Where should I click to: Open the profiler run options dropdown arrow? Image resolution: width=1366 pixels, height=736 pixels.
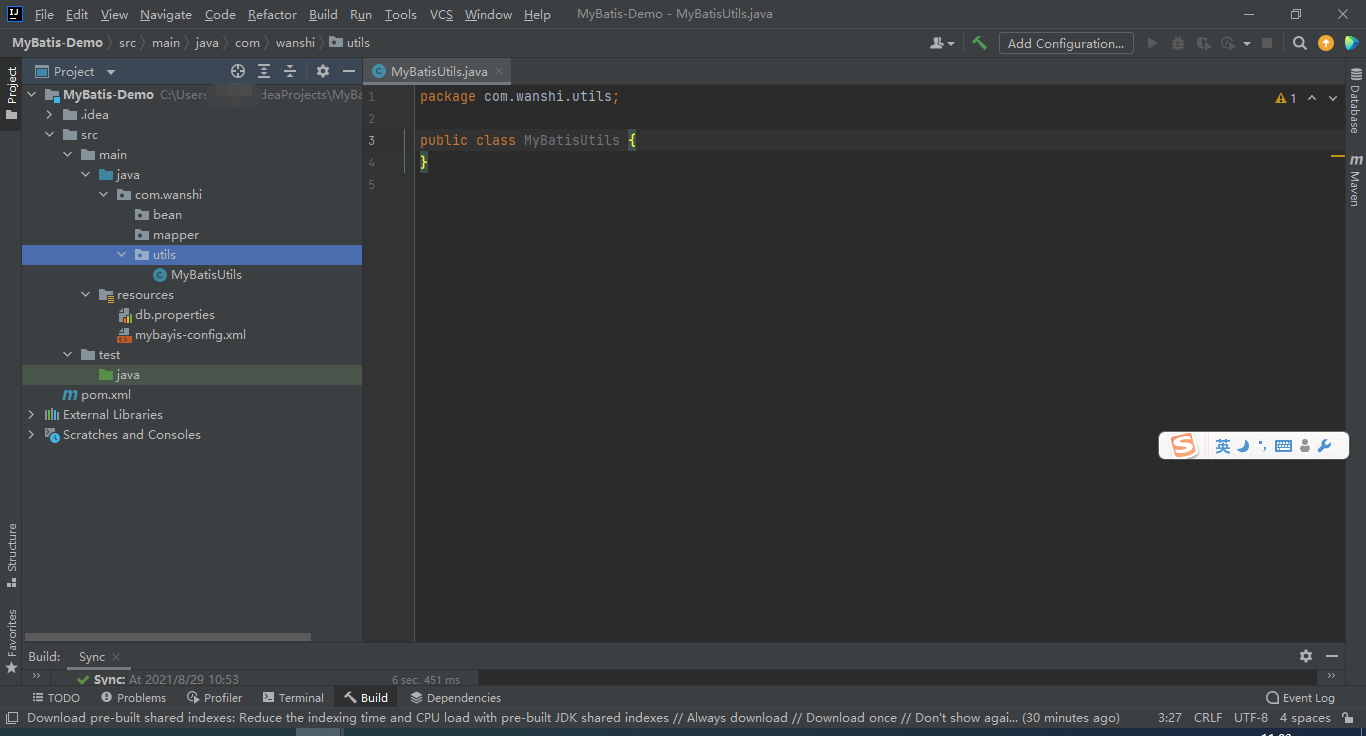tap(1247, 43)
